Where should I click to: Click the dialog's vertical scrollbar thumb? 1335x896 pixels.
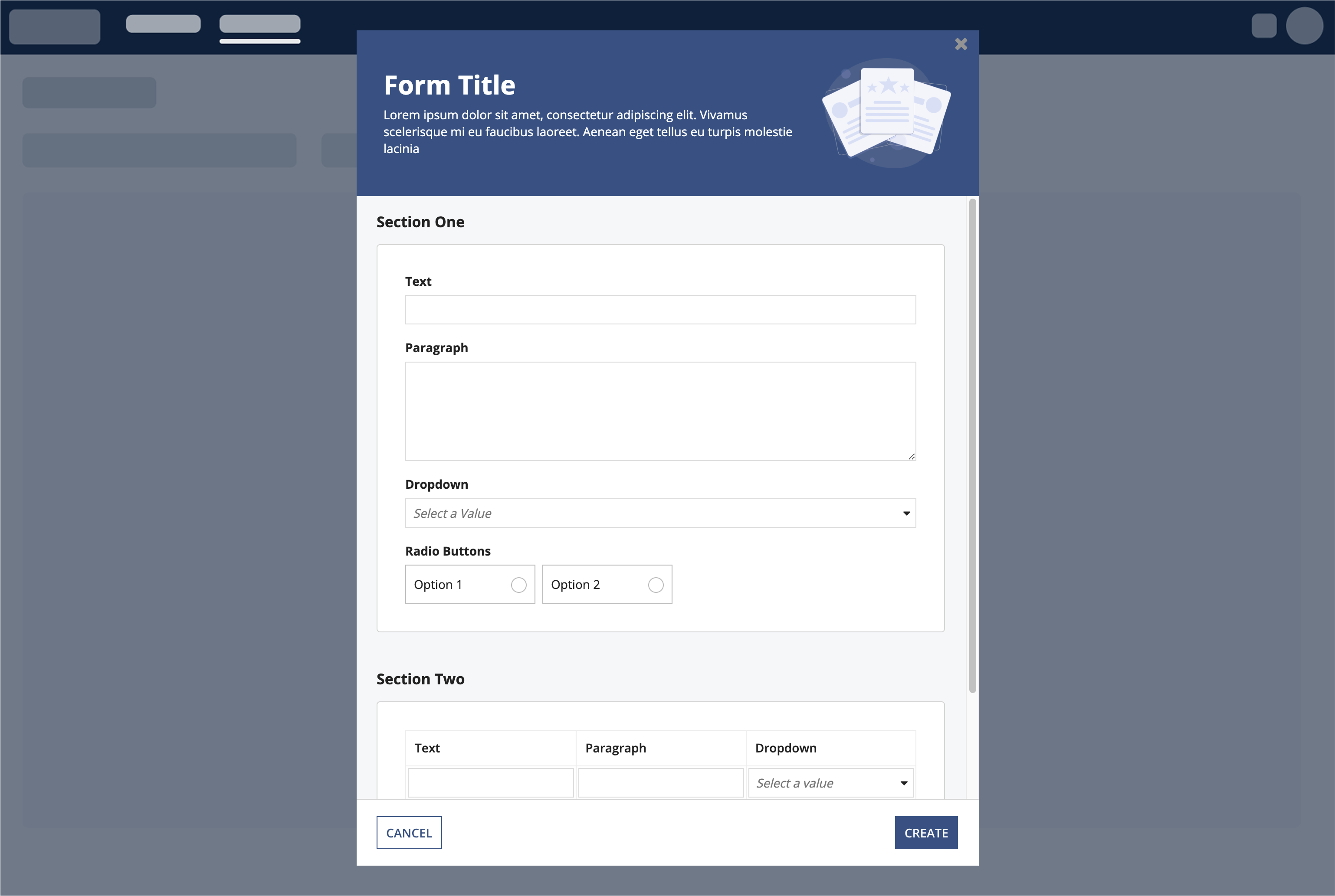[x=972, y=446]
